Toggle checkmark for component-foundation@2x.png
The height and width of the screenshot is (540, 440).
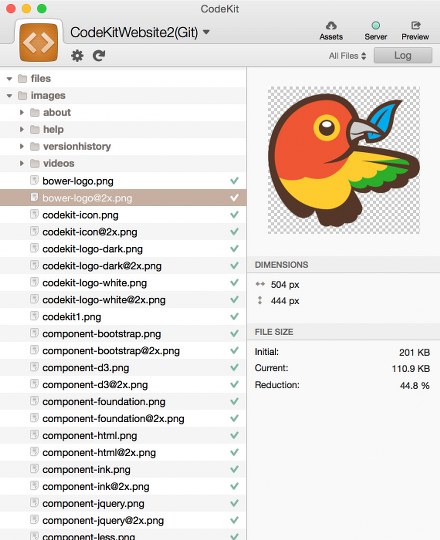pyautogui.click(x=234, y=418)
